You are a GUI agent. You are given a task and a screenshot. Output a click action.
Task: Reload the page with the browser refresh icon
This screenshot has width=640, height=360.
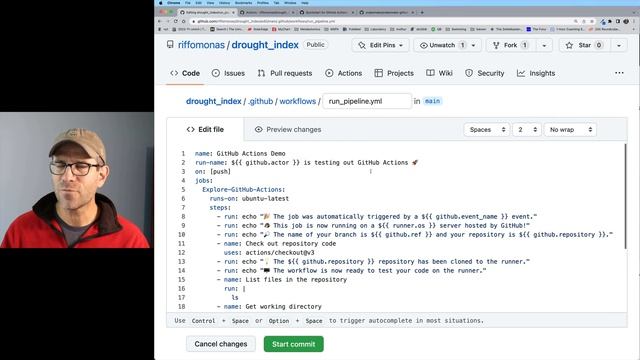176,21
